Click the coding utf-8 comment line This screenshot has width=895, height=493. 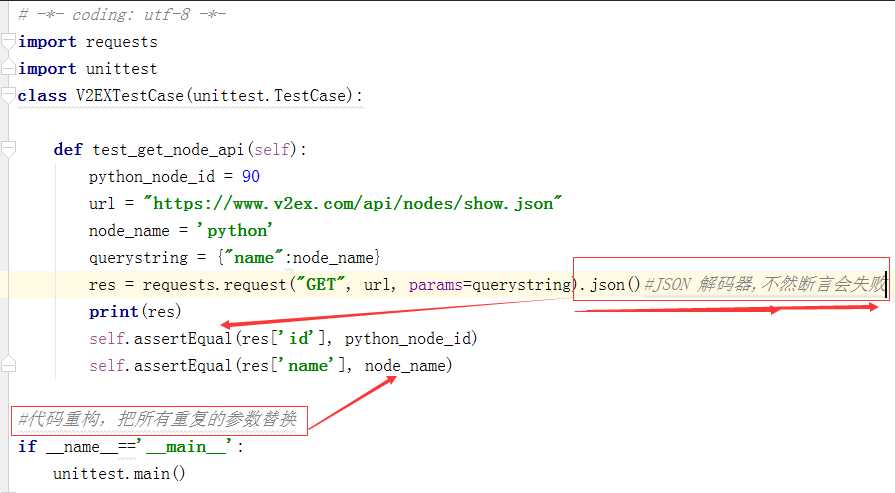pyautogui.click(x=122, y=14)
